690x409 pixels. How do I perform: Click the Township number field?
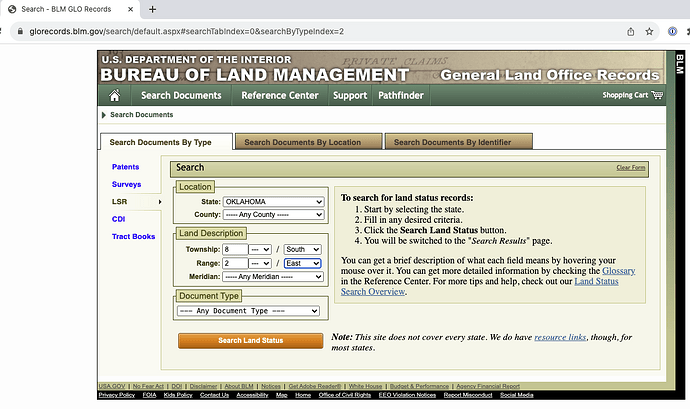tap(235, 250)
